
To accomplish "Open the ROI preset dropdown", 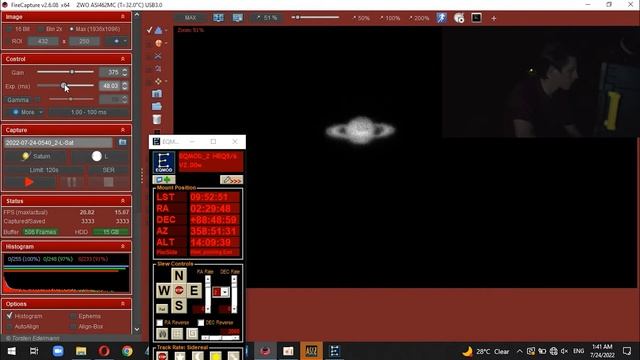I will pyautogui.click(x=125, y=41).
